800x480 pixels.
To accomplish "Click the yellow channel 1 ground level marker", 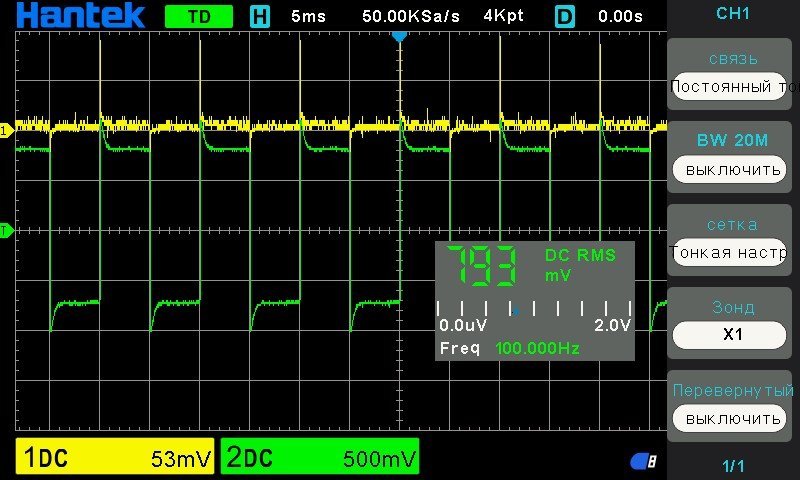I will 6,131.
